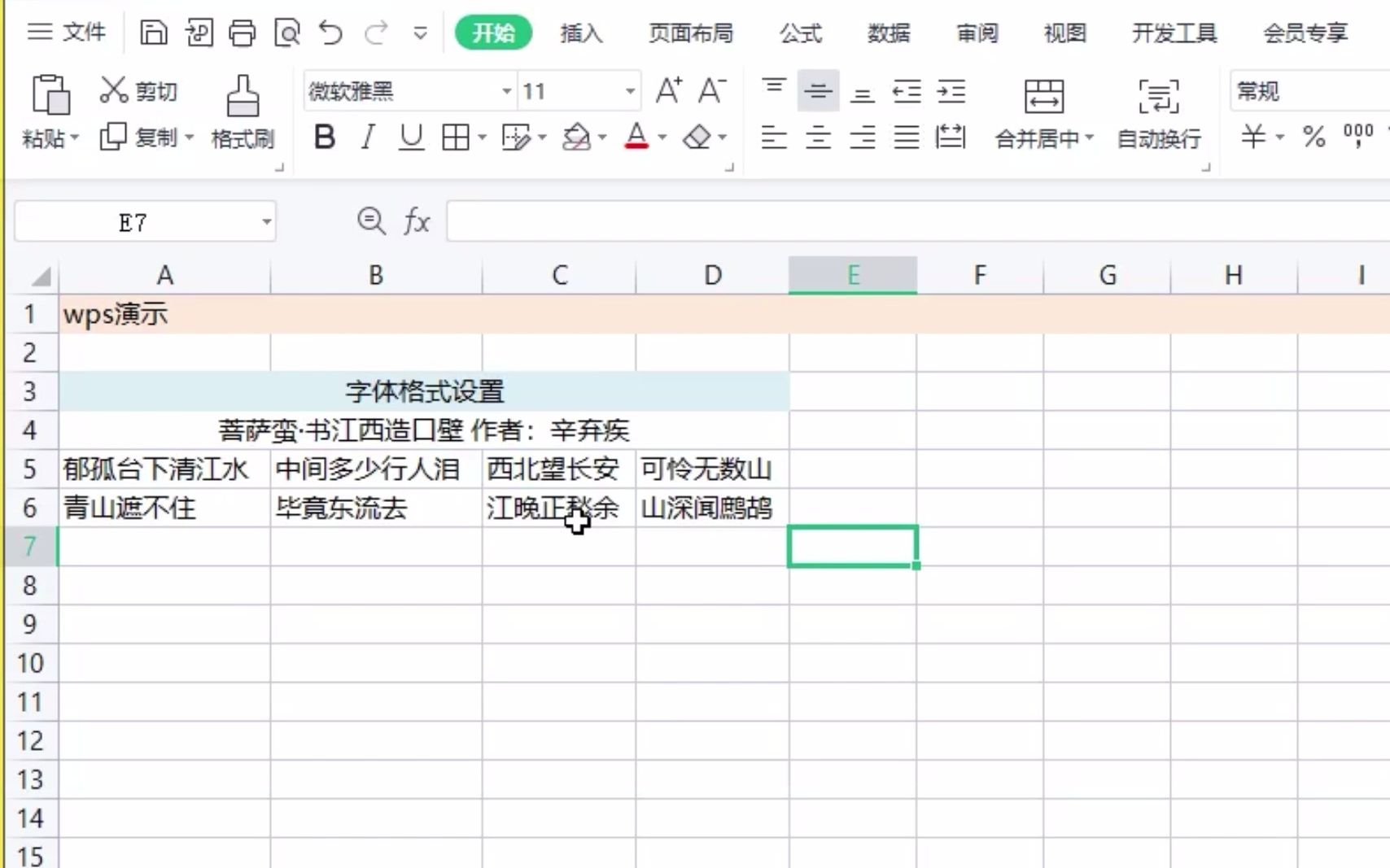Click the Merge and Center icon
Viewport: 1390px width, 868px height.
click(1044, 96)
